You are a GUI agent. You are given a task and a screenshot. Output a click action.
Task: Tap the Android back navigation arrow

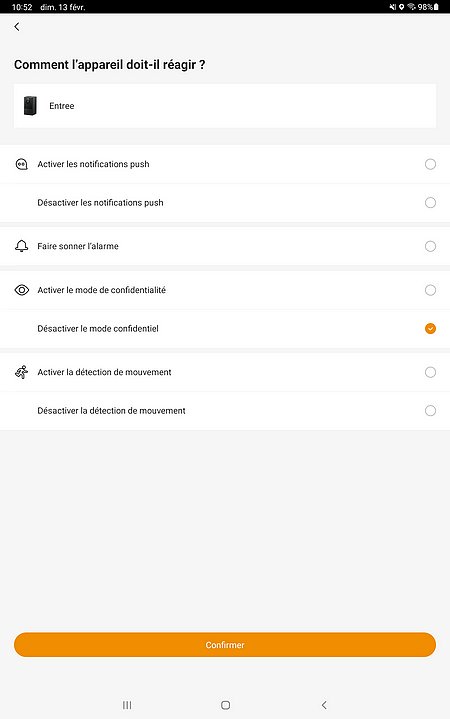point(324,705)
